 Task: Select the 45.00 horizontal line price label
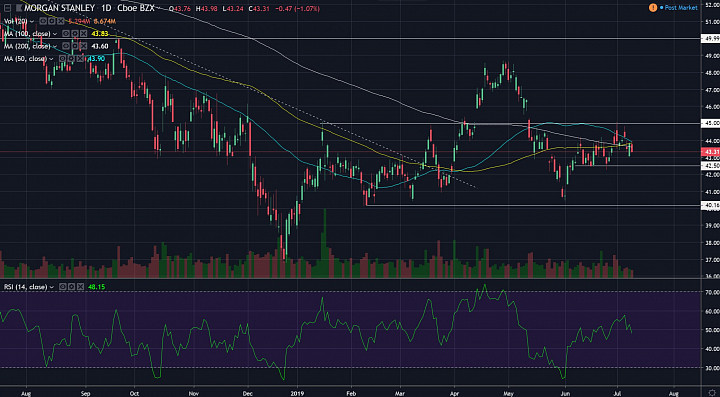point(711,123)
